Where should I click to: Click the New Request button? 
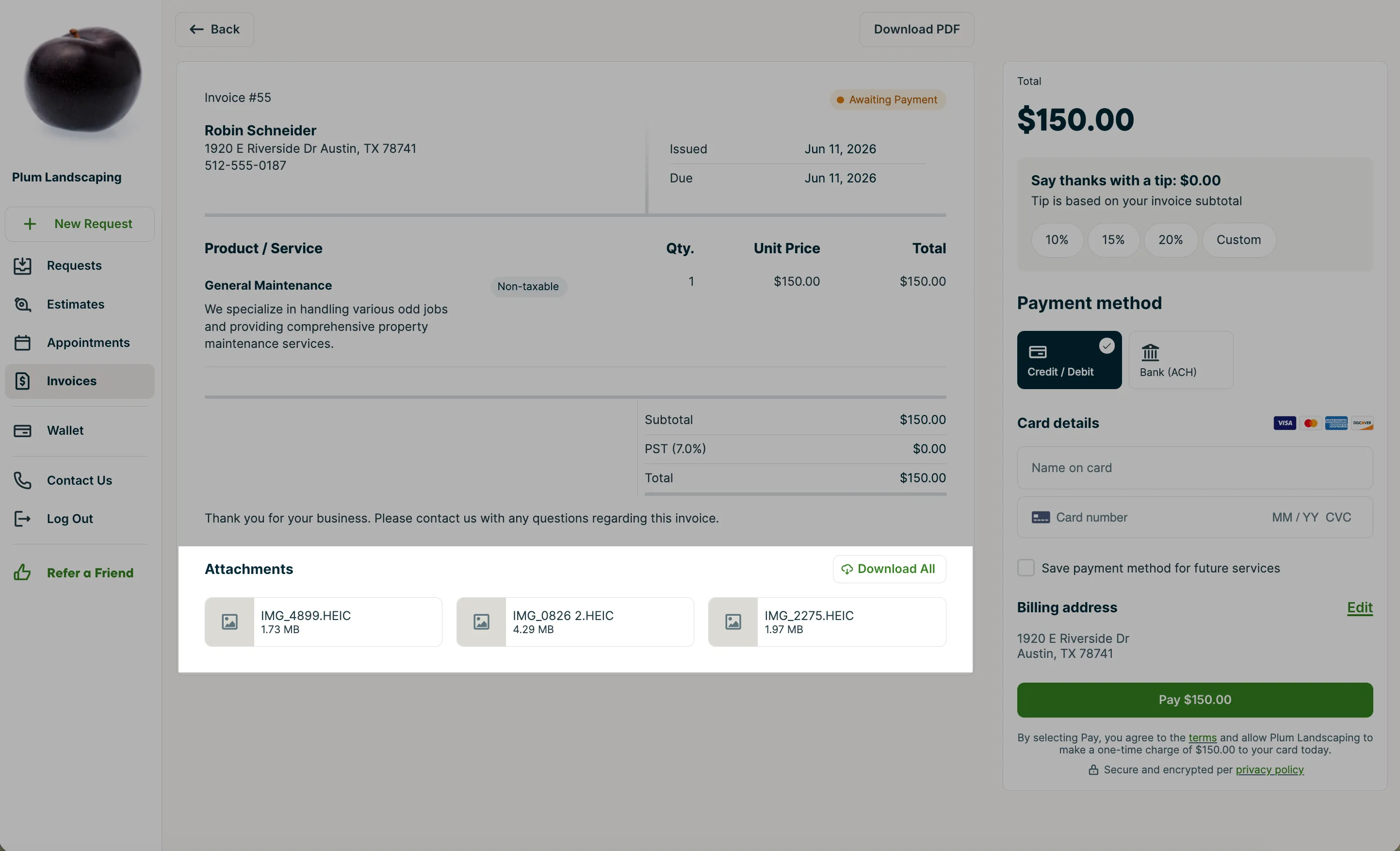[80, 224]
